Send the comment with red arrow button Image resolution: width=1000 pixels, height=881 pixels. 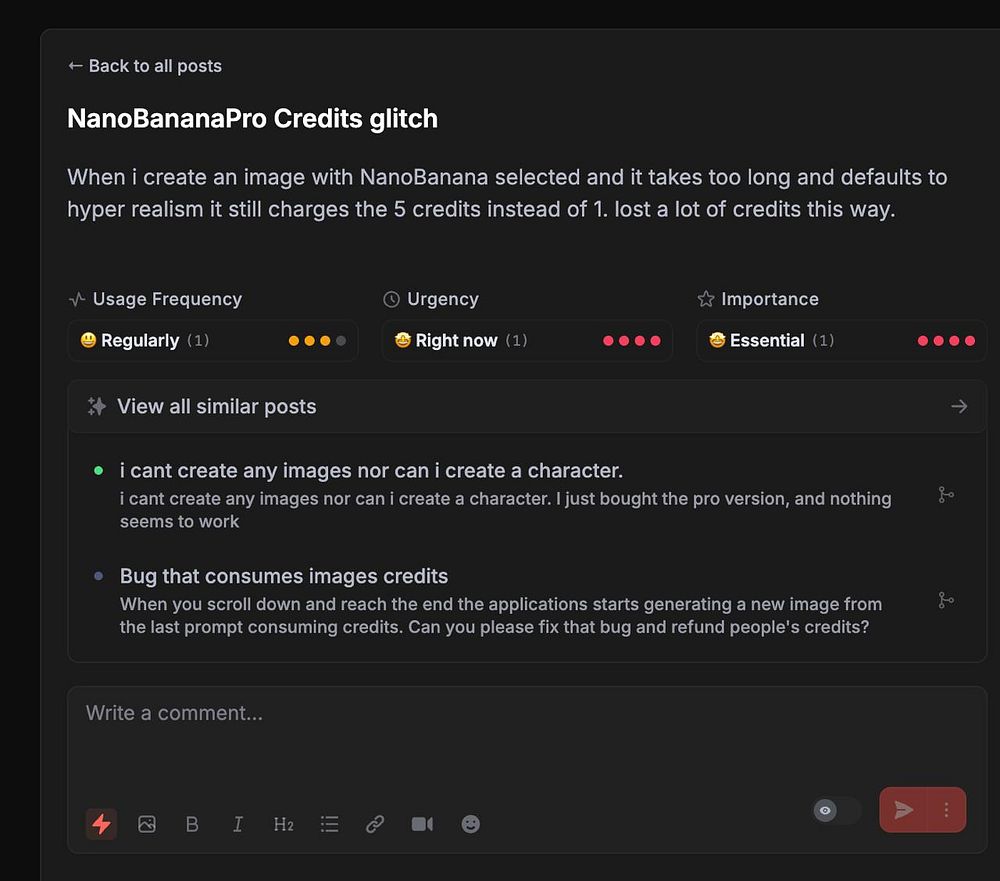point(904,810)
